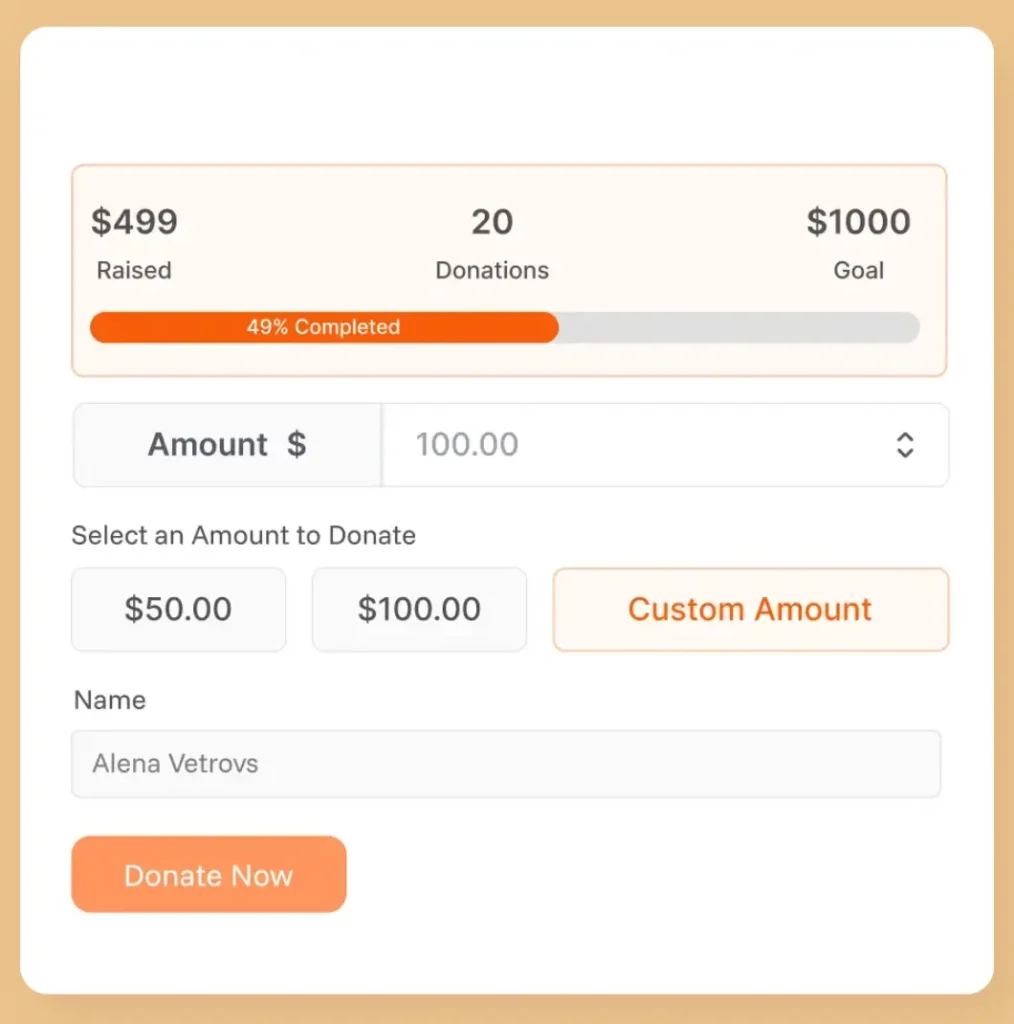Click the amount stepper down arrow

click(x=905, y=453)
